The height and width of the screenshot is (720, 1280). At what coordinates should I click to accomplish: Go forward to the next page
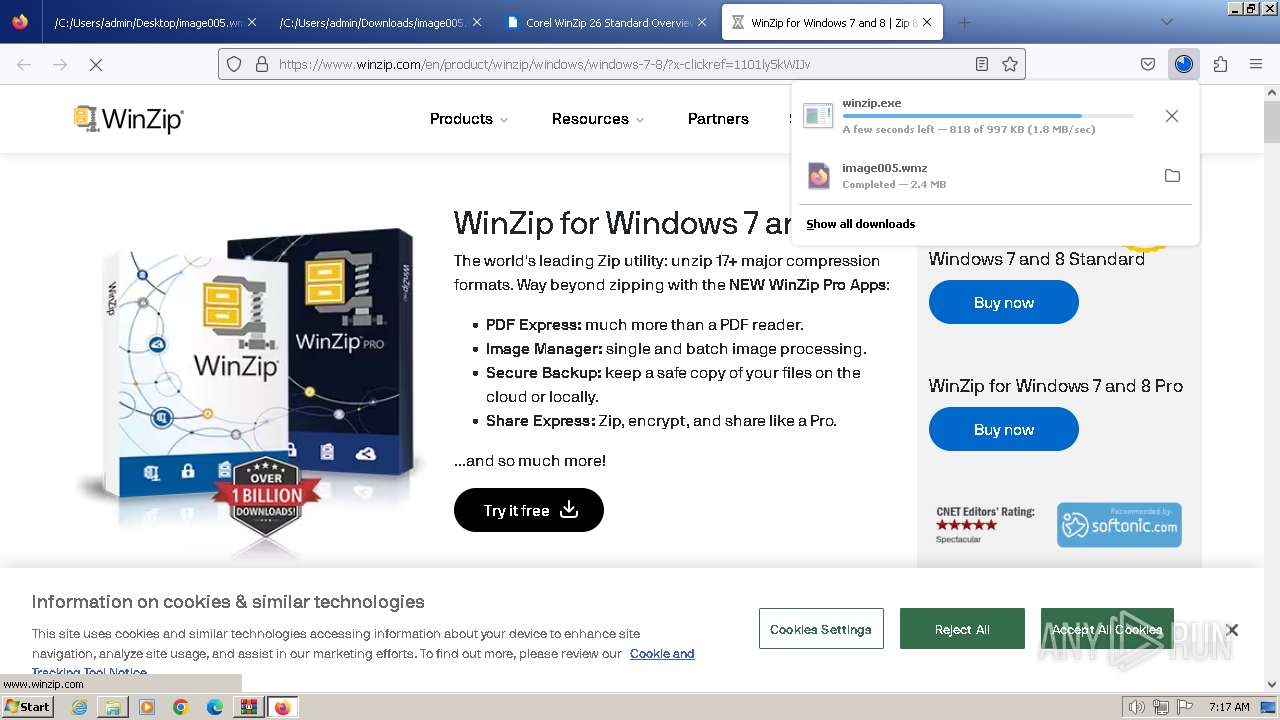(x=60, y=64)
